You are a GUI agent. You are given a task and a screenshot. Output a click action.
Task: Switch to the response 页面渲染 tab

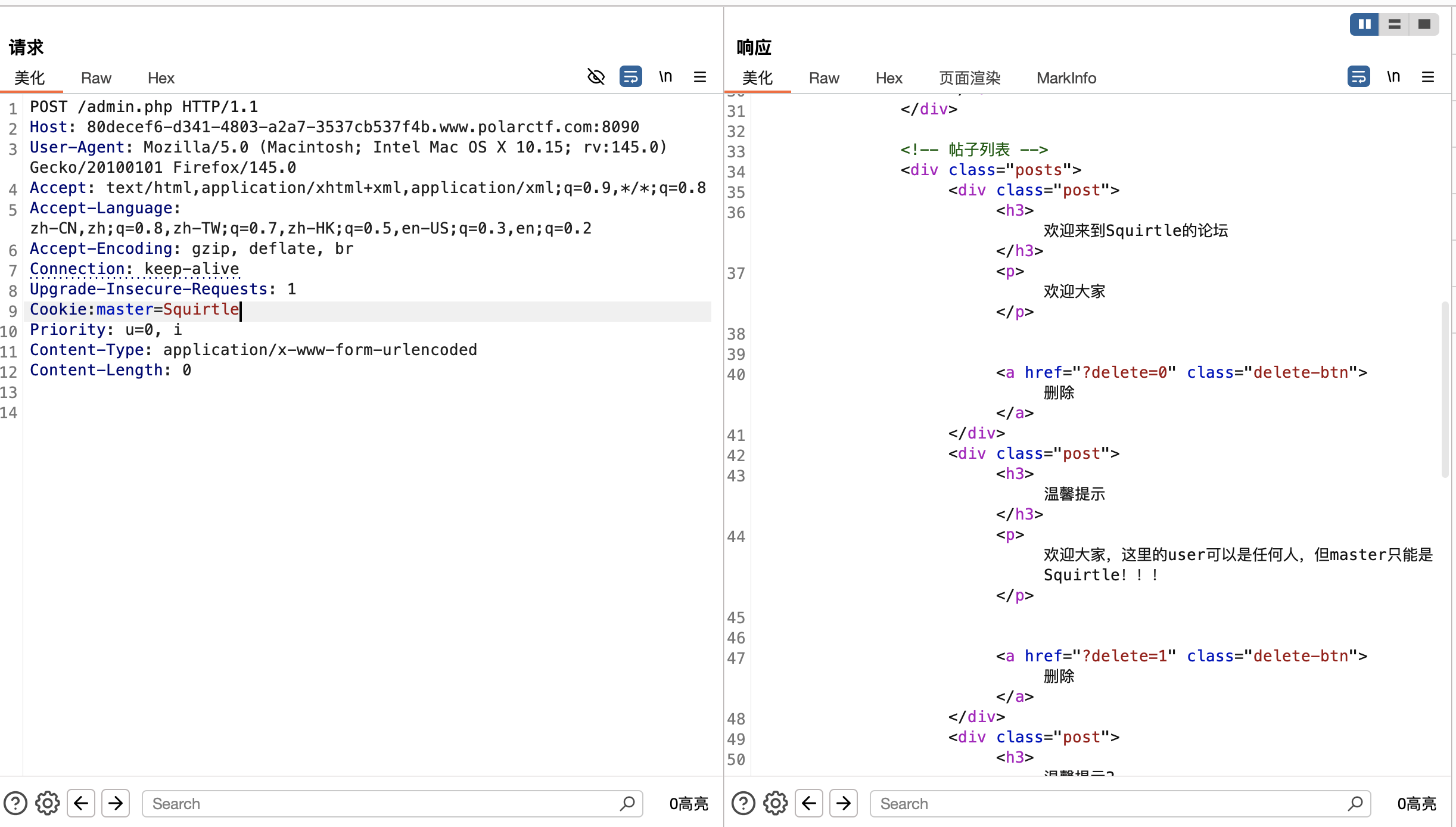coord(969,78)
